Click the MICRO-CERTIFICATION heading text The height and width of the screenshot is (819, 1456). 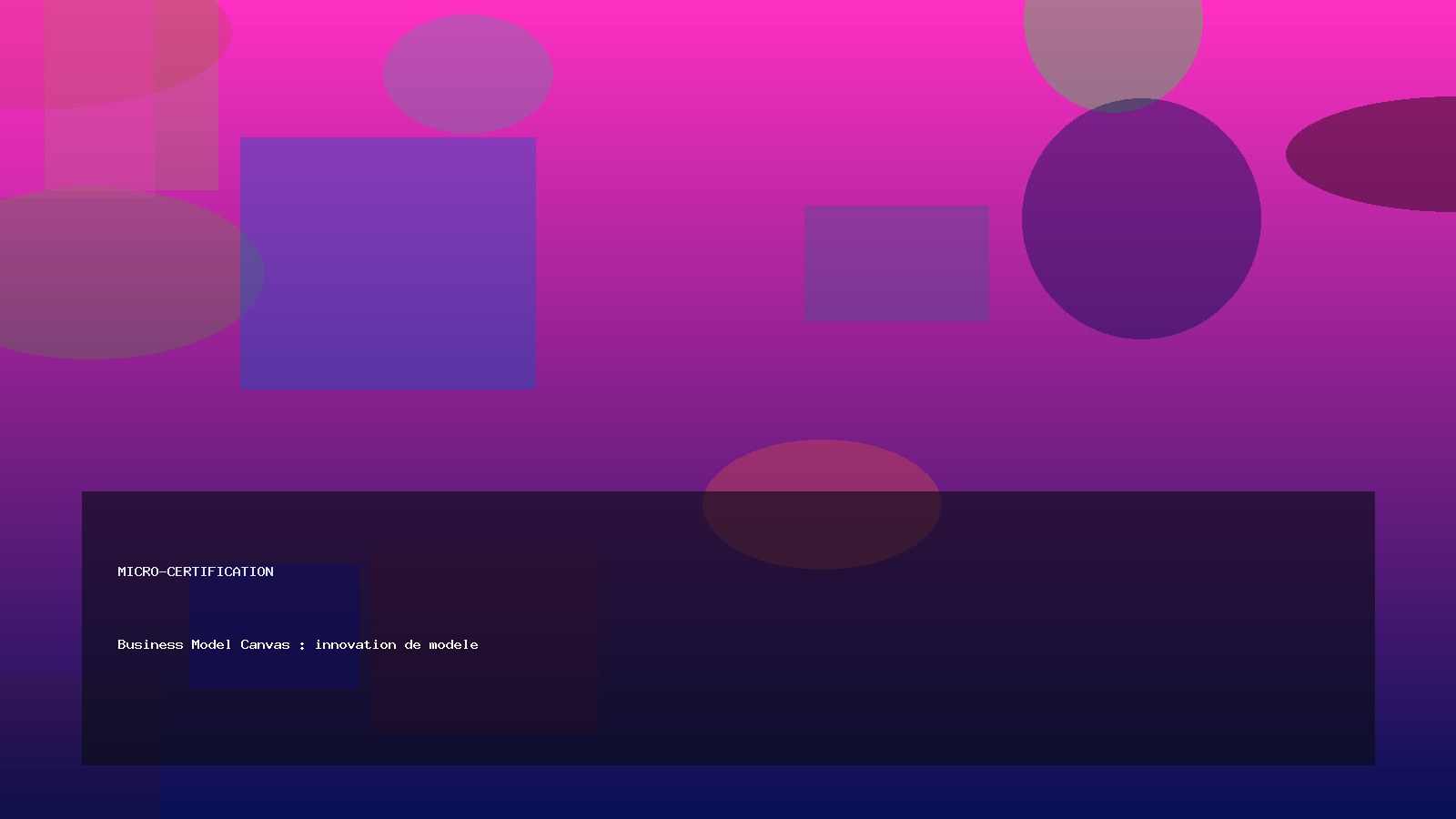click(x=195, y=571)
